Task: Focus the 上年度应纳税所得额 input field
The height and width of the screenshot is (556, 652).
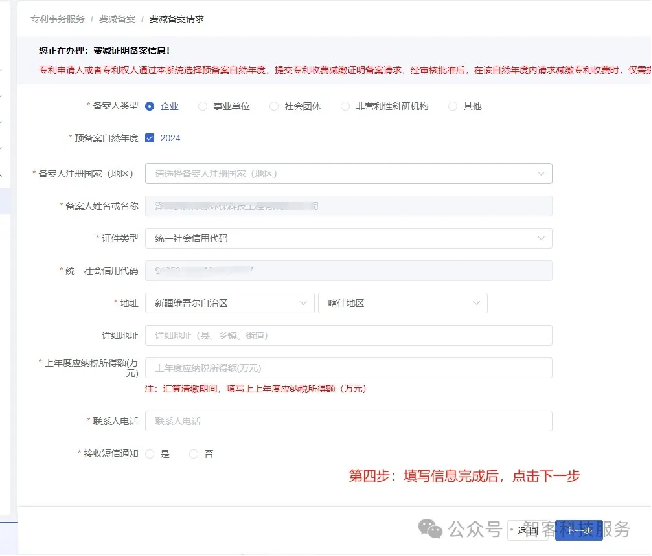Action: (x=348, y=367)
